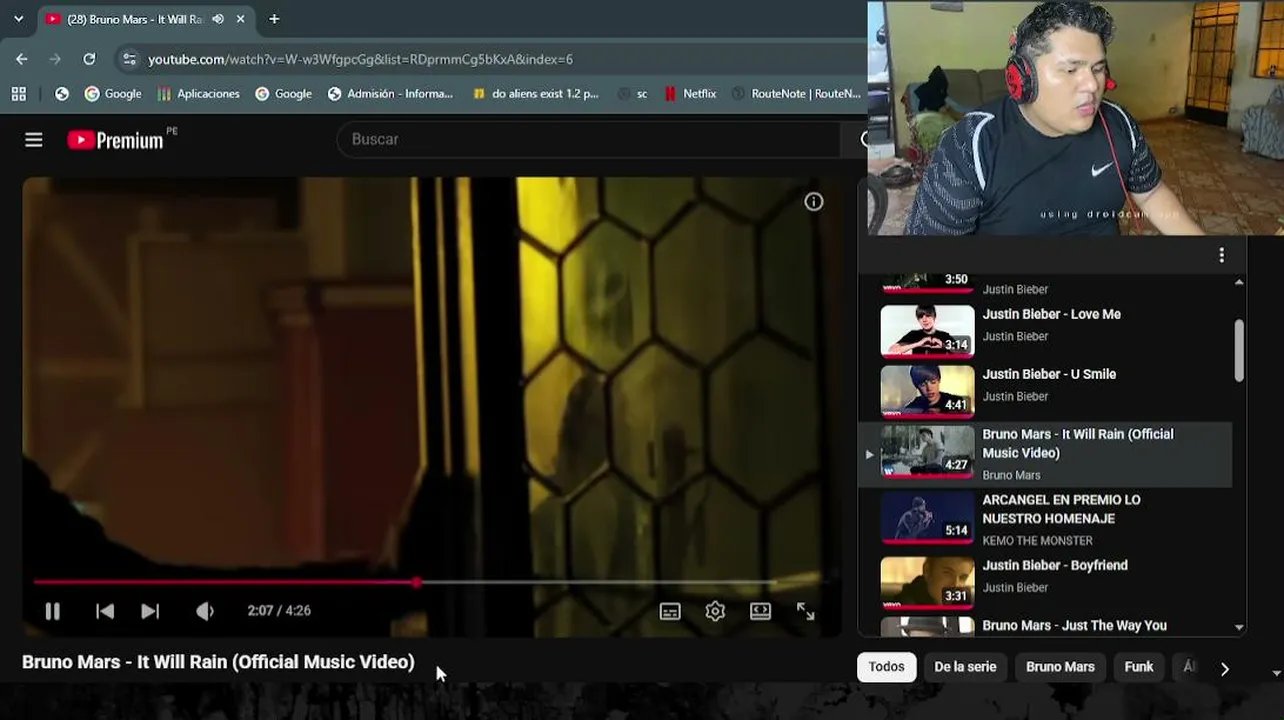Select the Bruno Mars filter chip
The image size is (1284, 720).
(1060, 667)
